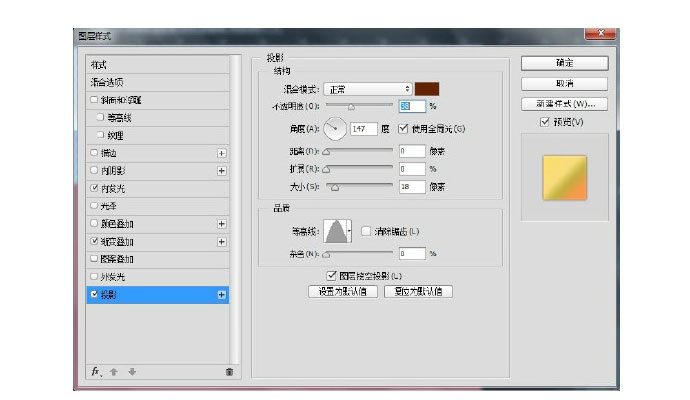Enable the 光泽 checkbox
The image size is (690, 400).
[94, 206]
